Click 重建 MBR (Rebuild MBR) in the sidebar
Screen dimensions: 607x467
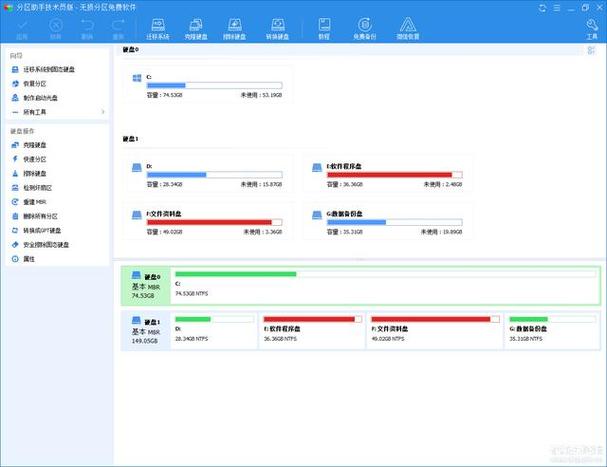click(29, 202)
